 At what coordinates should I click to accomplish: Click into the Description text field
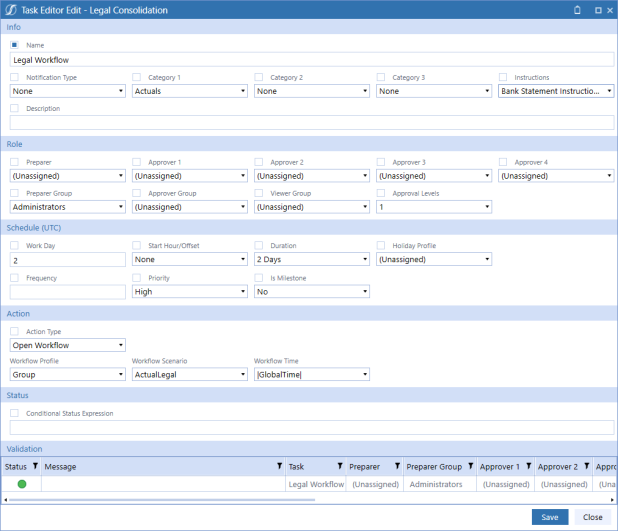[312, 123]
